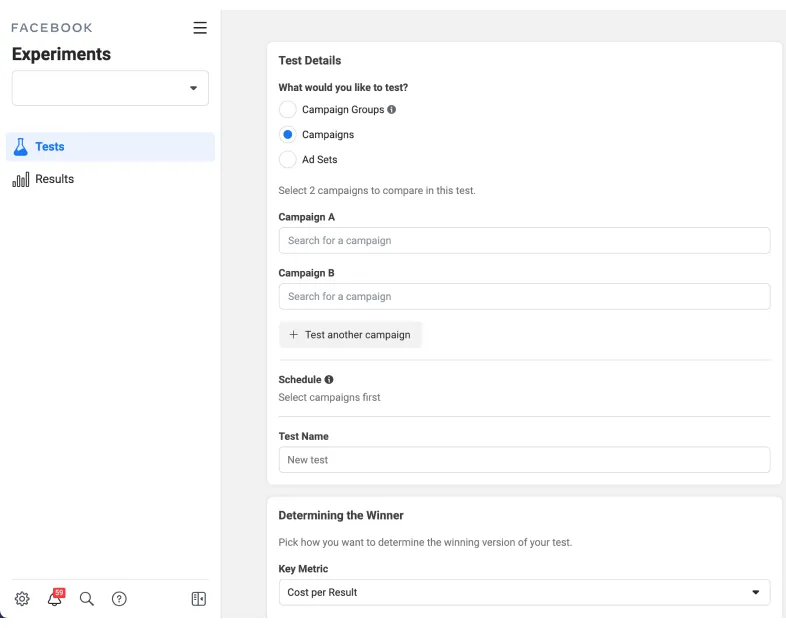Open the help question mark icon
This screenshot has width=786, height=628.
coord(119,599)
